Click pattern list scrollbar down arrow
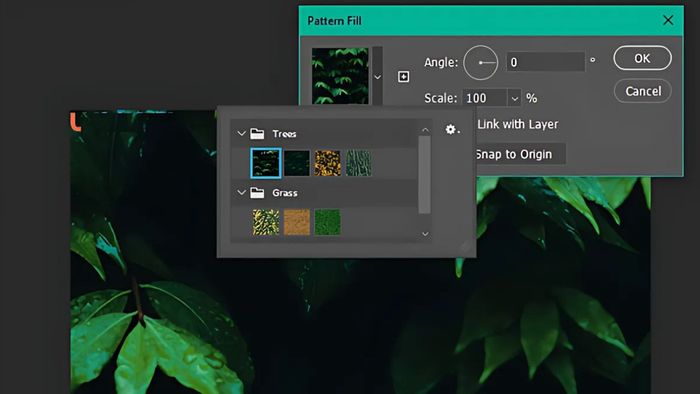This screenshot has width=700, height=394. point(425,234)
